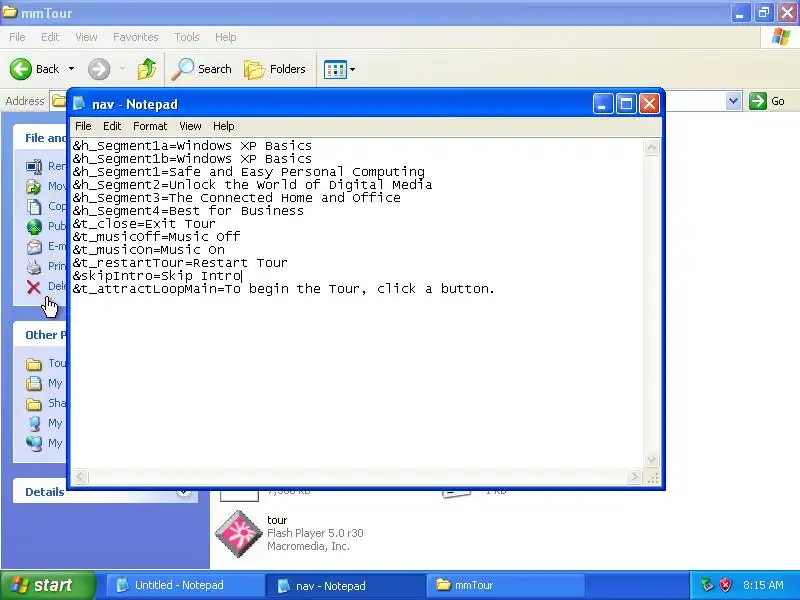This screenshot has height=600, width=800.
Task: Open the Views dropdown button
Action: 339,69
